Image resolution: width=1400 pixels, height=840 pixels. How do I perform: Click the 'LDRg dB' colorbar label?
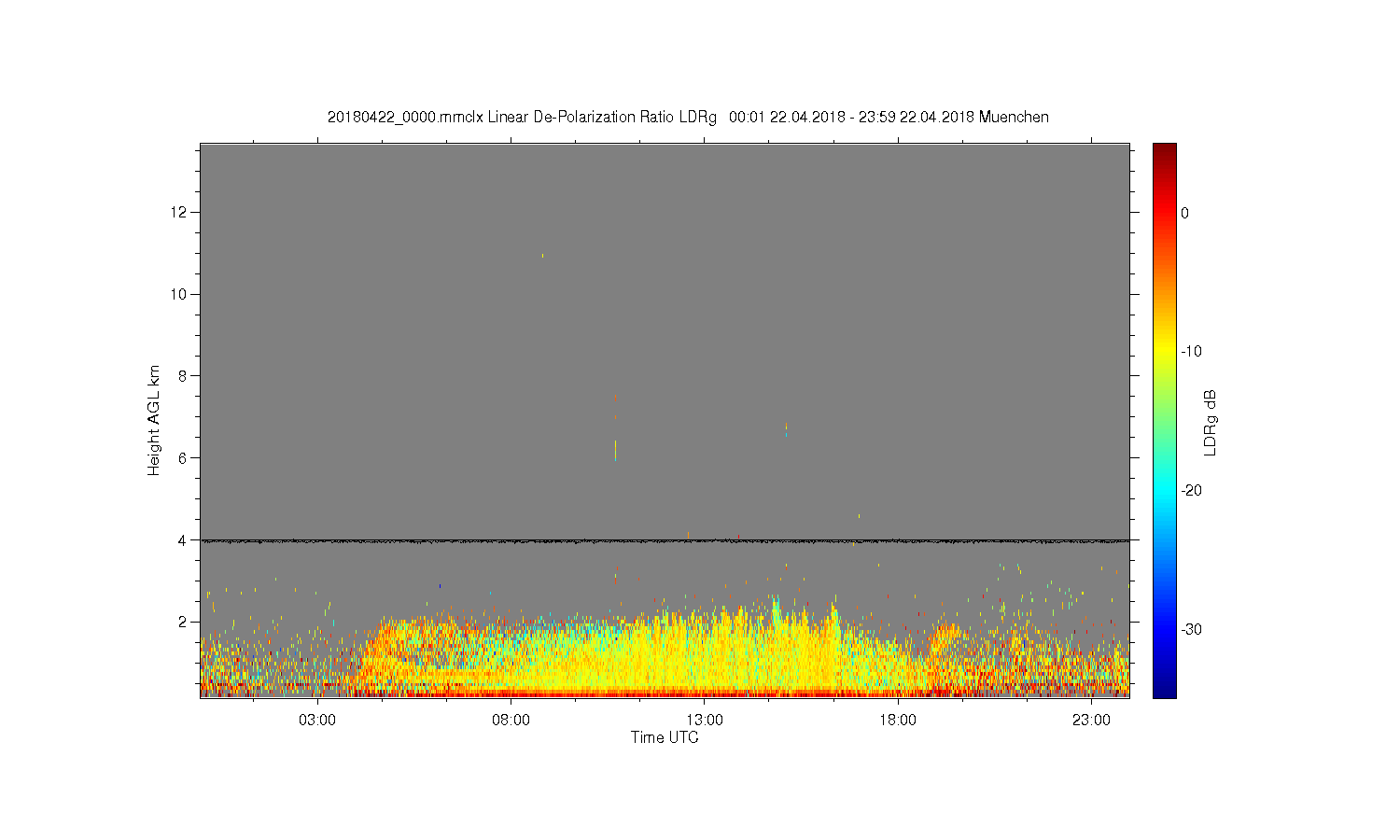click(x=1211, y=422)
